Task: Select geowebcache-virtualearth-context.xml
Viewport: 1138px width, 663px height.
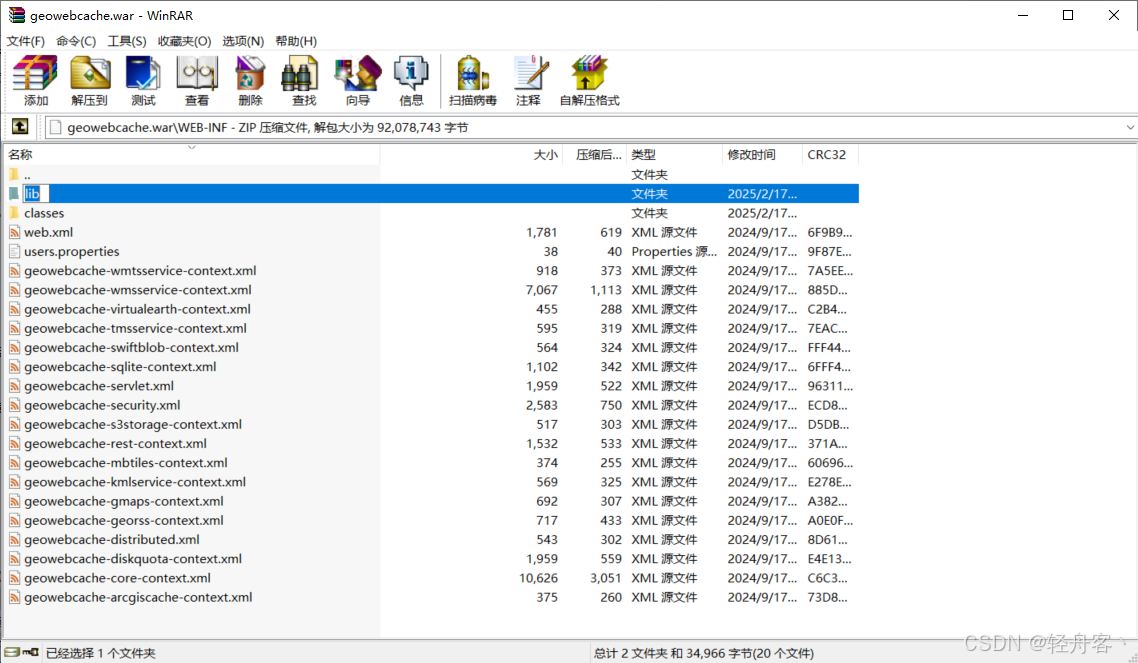Action: [x=137, y=309]
